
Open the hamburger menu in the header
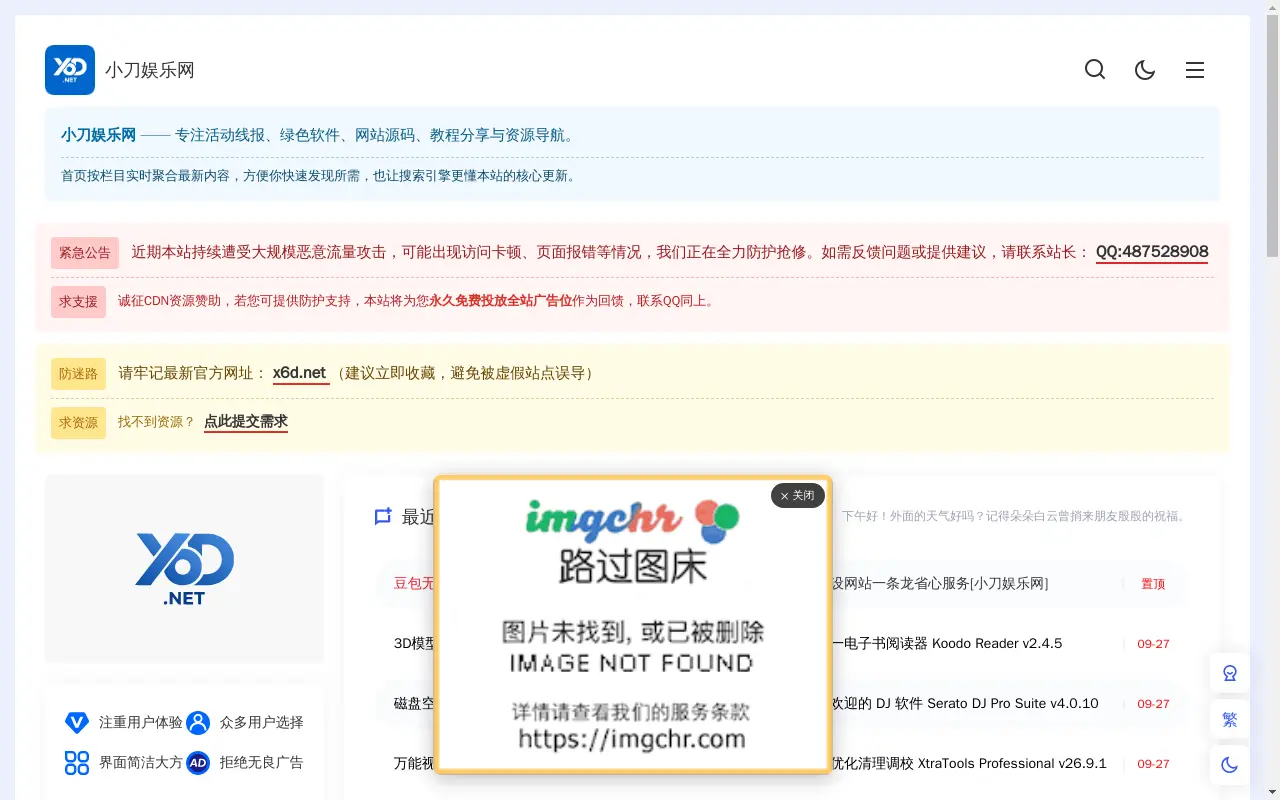tap(1195, 70)
